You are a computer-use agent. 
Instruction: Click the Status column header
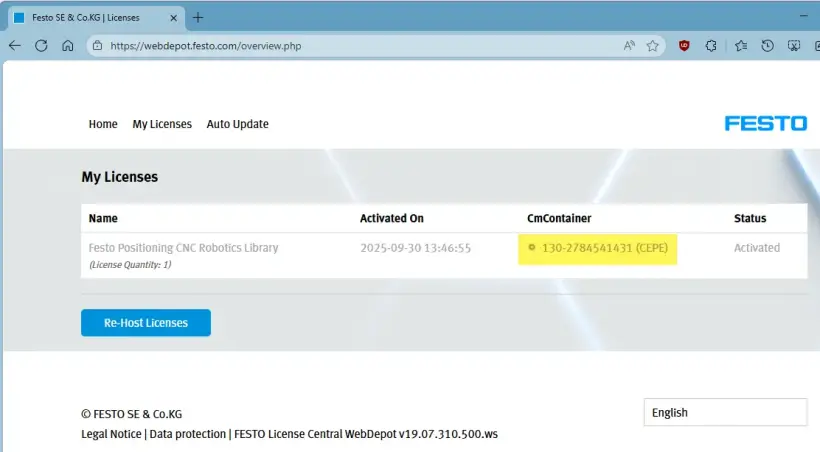[750, 218]
